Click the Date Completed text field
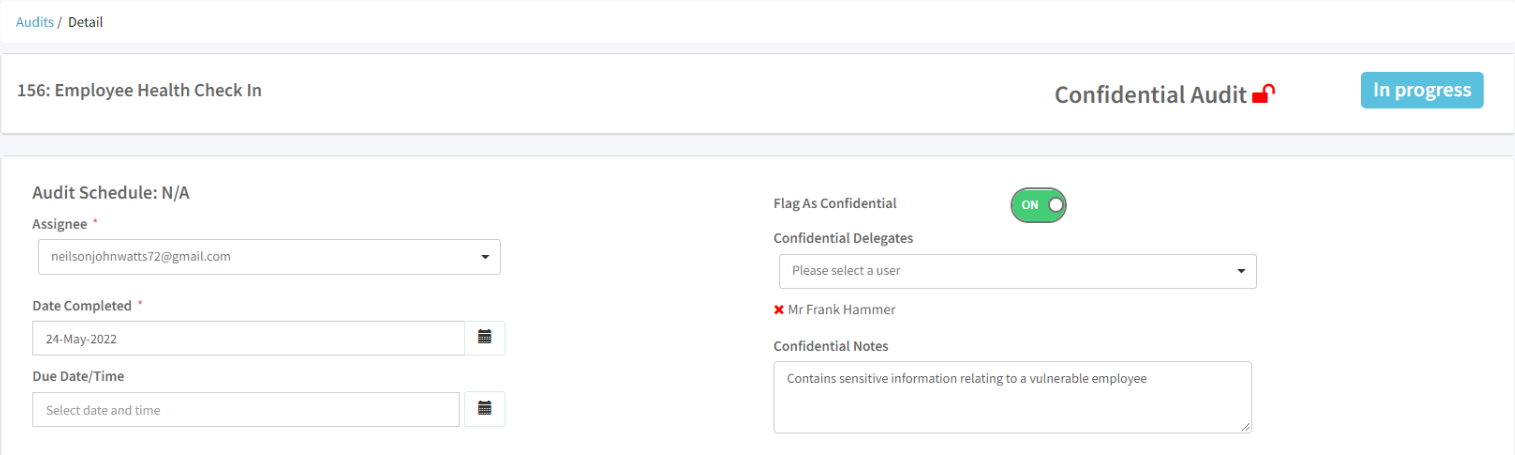This screenshot has height=455, width=1515. tap(248, 338)
